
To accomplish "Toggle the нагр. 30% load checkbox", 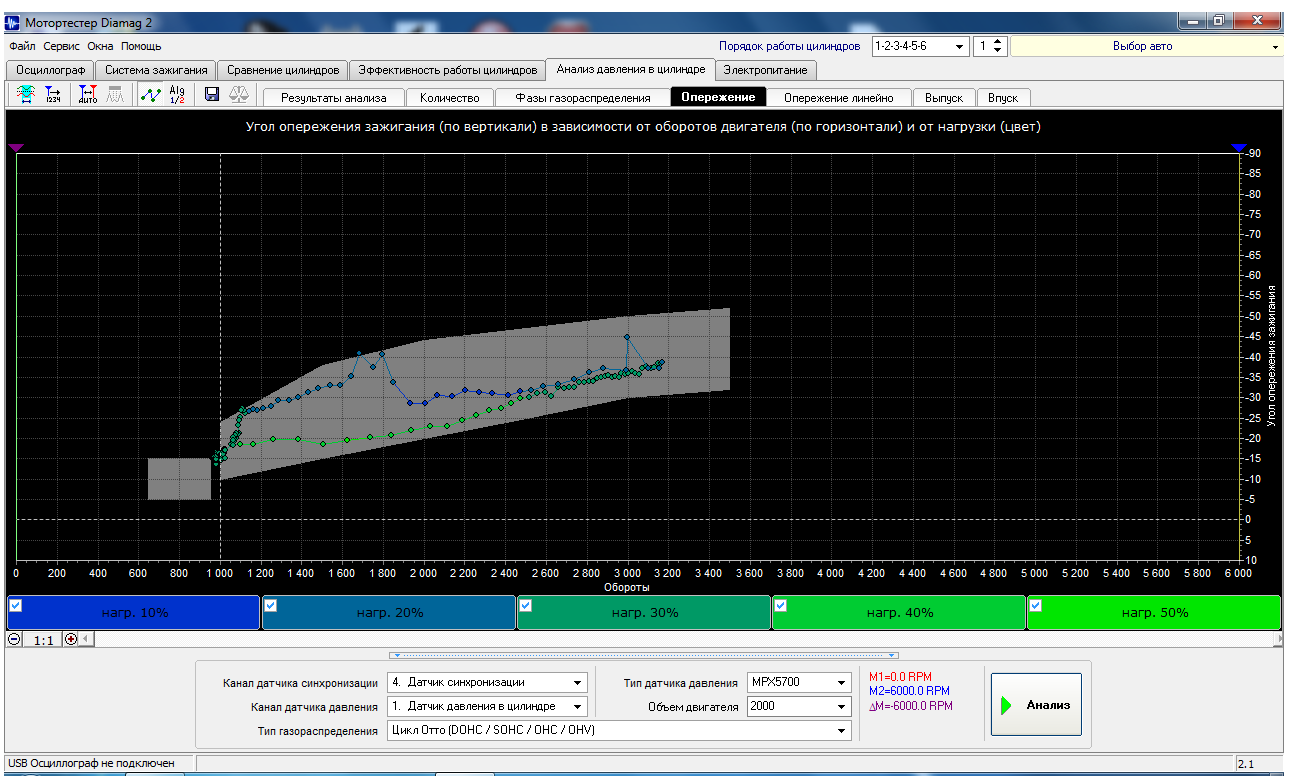I will (526, 605).
